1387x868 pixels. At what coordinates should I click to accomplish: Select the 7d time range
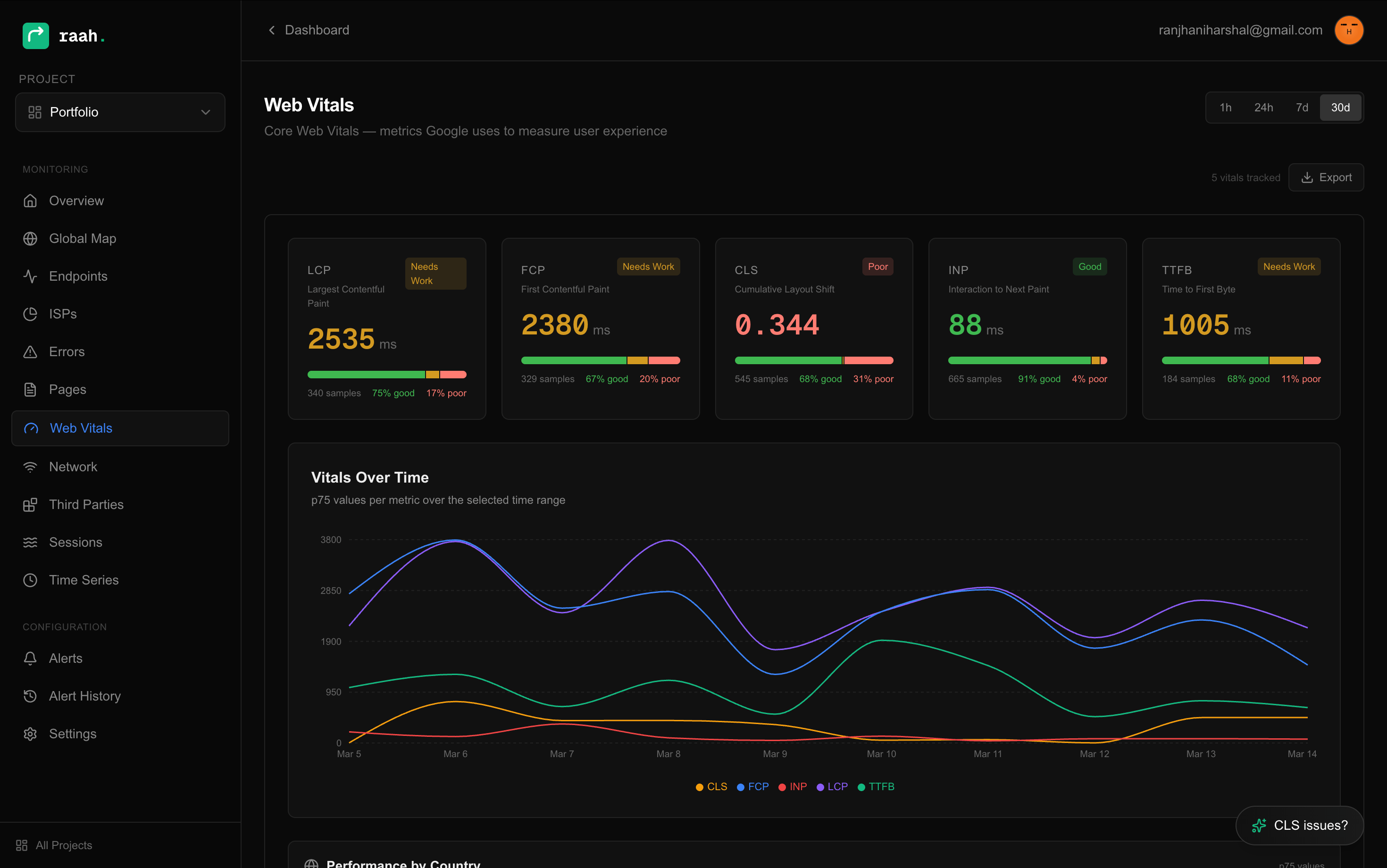pos(1302,108)
